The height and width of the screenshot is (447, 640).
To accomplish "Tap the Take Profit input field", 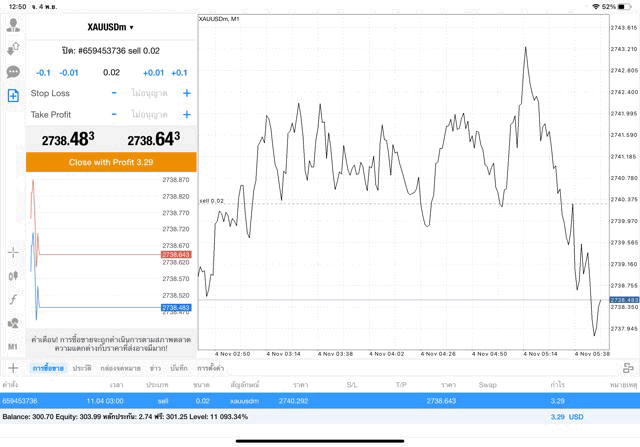I will point(150,115).
